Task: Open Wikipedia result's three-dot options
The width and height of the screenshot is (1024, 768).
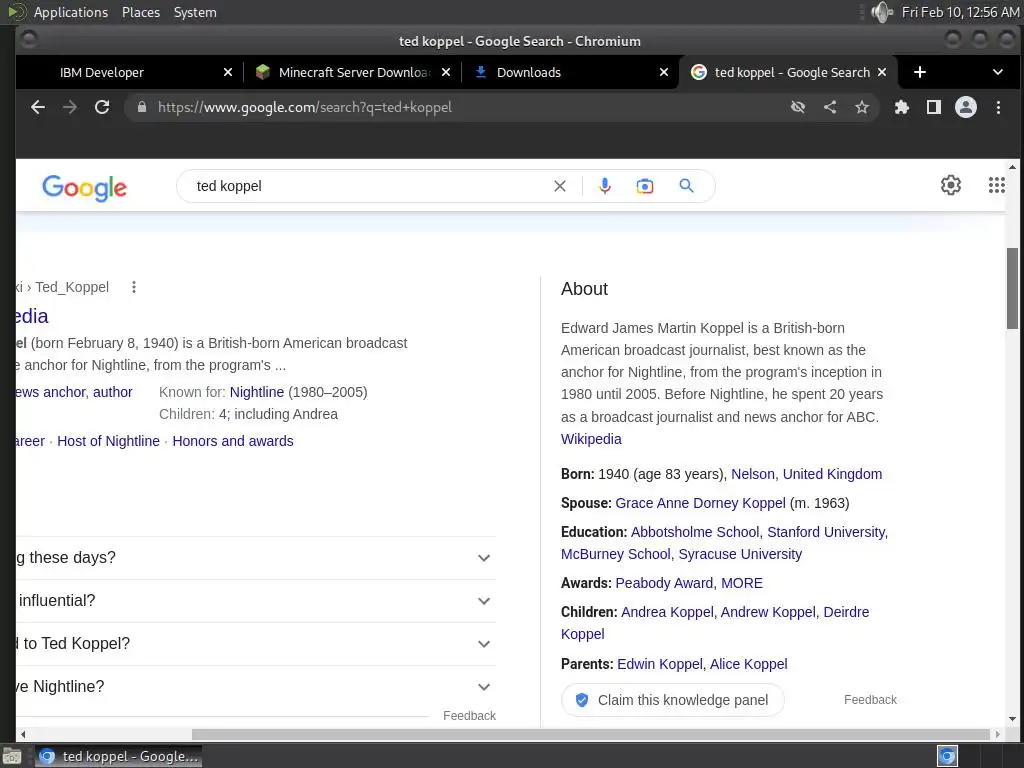Action: click(x=134, y=287)
